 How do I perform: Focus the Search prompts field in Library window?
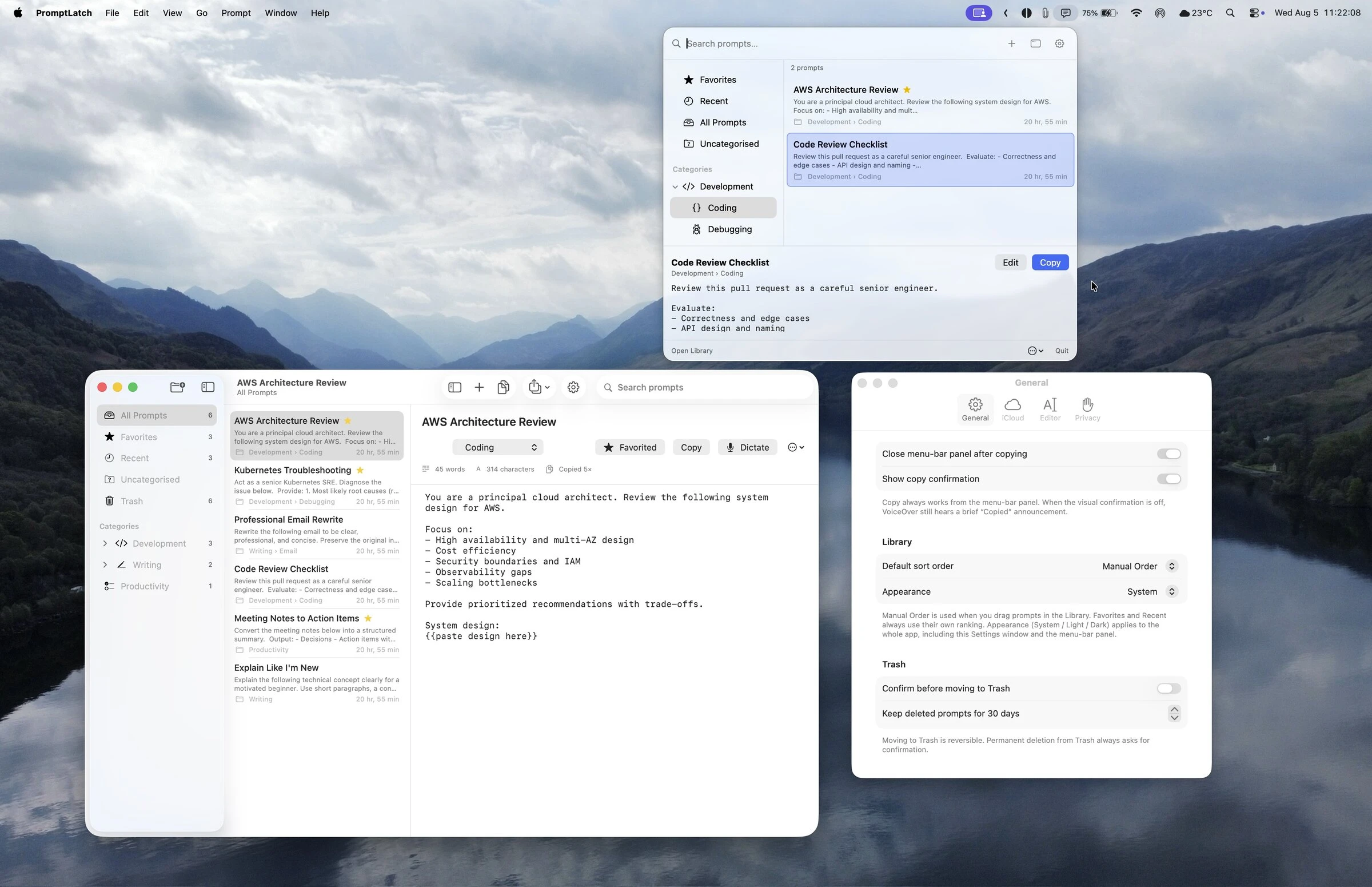pyautogui.click(x=704, y=387)
